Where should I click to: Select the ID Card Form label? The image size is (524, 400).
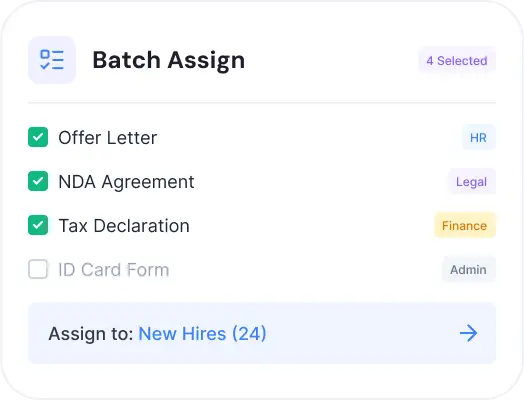114,270
